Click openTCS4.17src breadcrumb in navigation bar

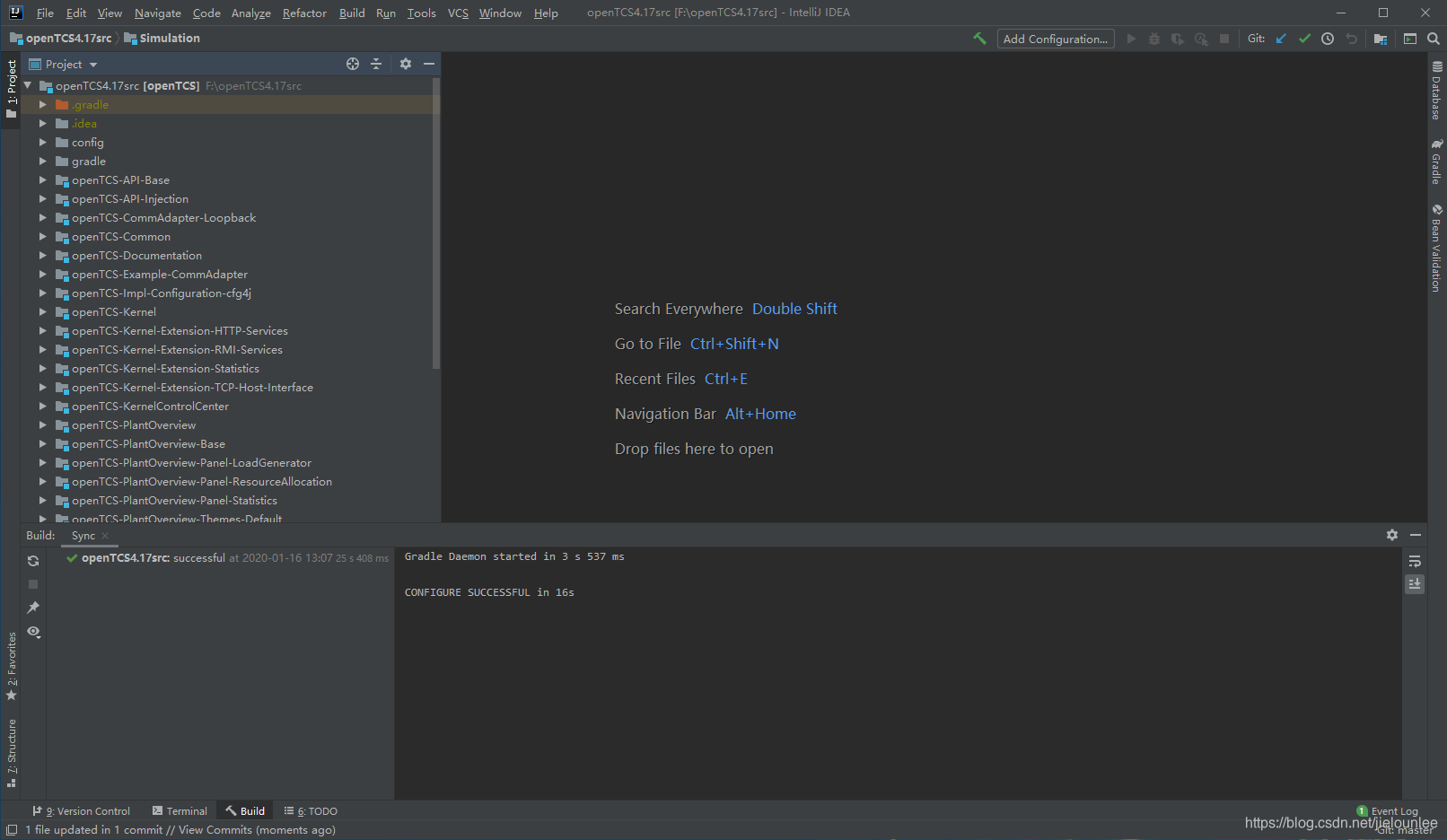click(x=61, y=38)
